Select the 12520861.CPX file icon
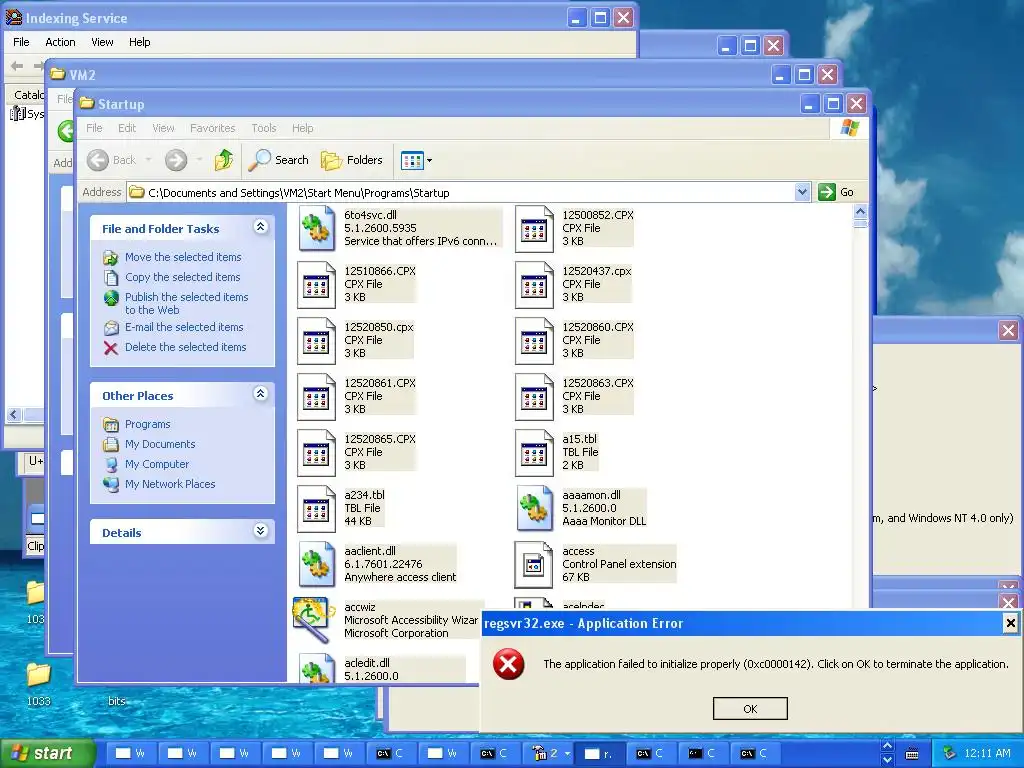This screenshot has height=768, width=1024. [x=316, y=397]
